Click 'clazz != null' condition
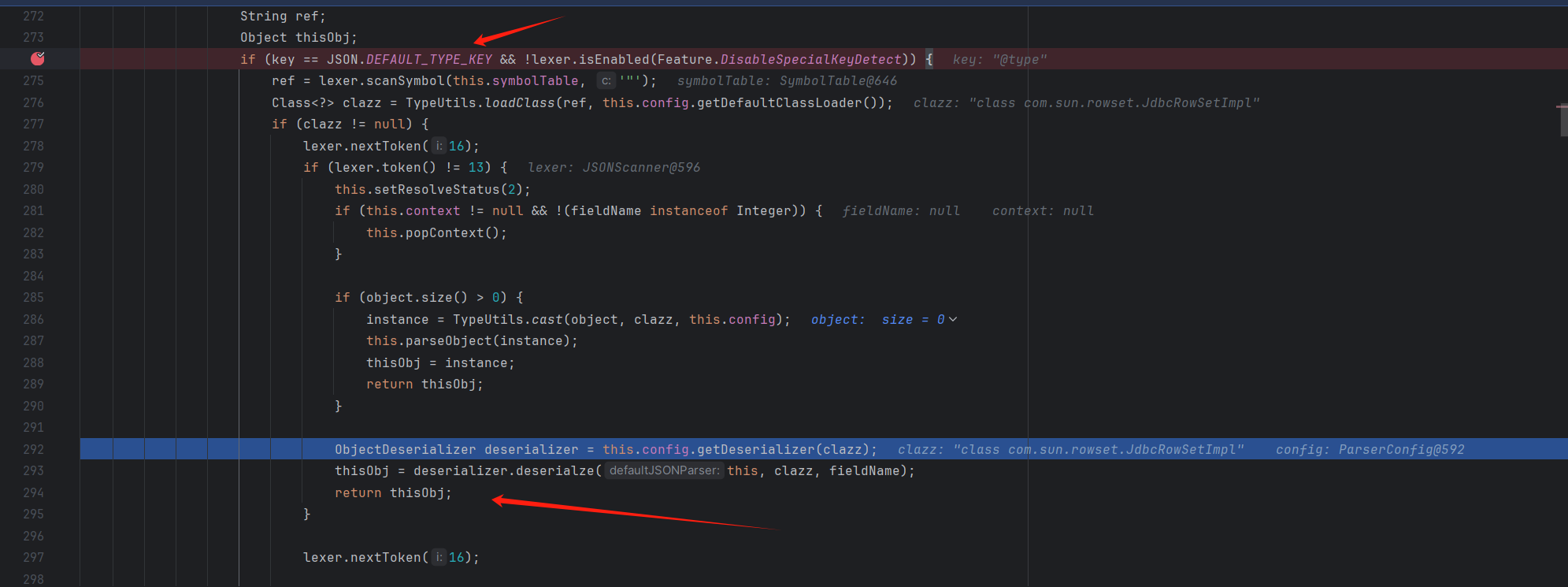Screen dimensions: 1568x587 [x=354, y=124]
